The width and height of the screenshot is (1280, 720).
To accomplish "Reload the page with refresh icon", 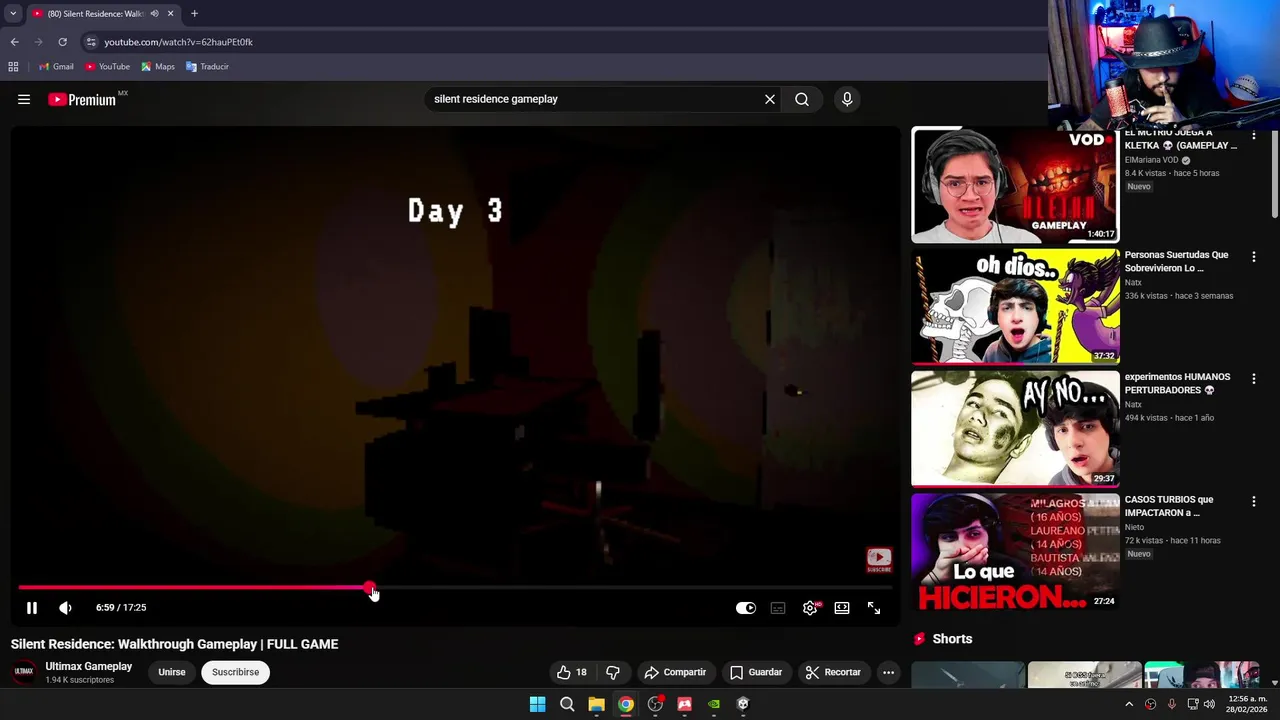I will [62, 42].
